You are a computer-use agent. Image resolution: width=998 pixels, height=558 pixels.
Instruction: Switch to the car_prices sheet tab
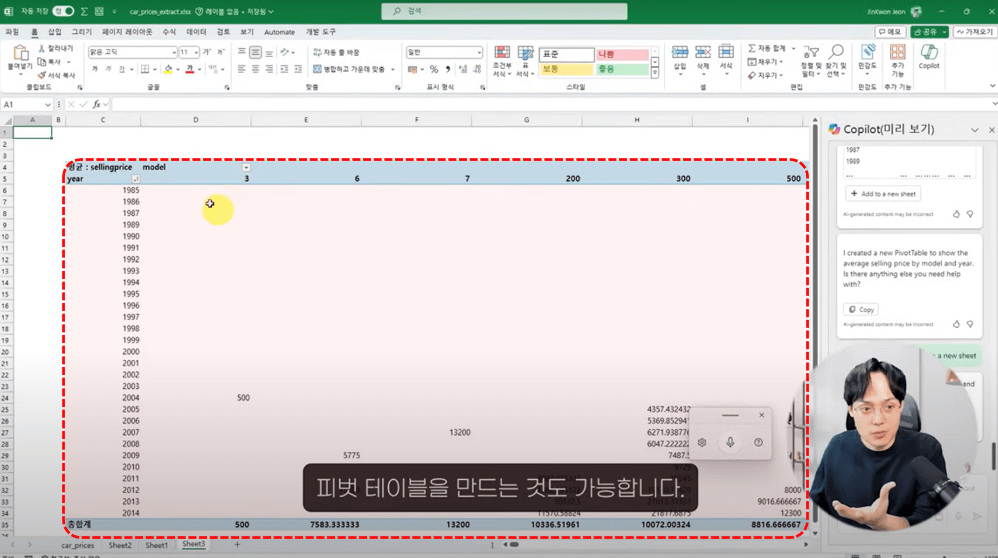[78, 545]
